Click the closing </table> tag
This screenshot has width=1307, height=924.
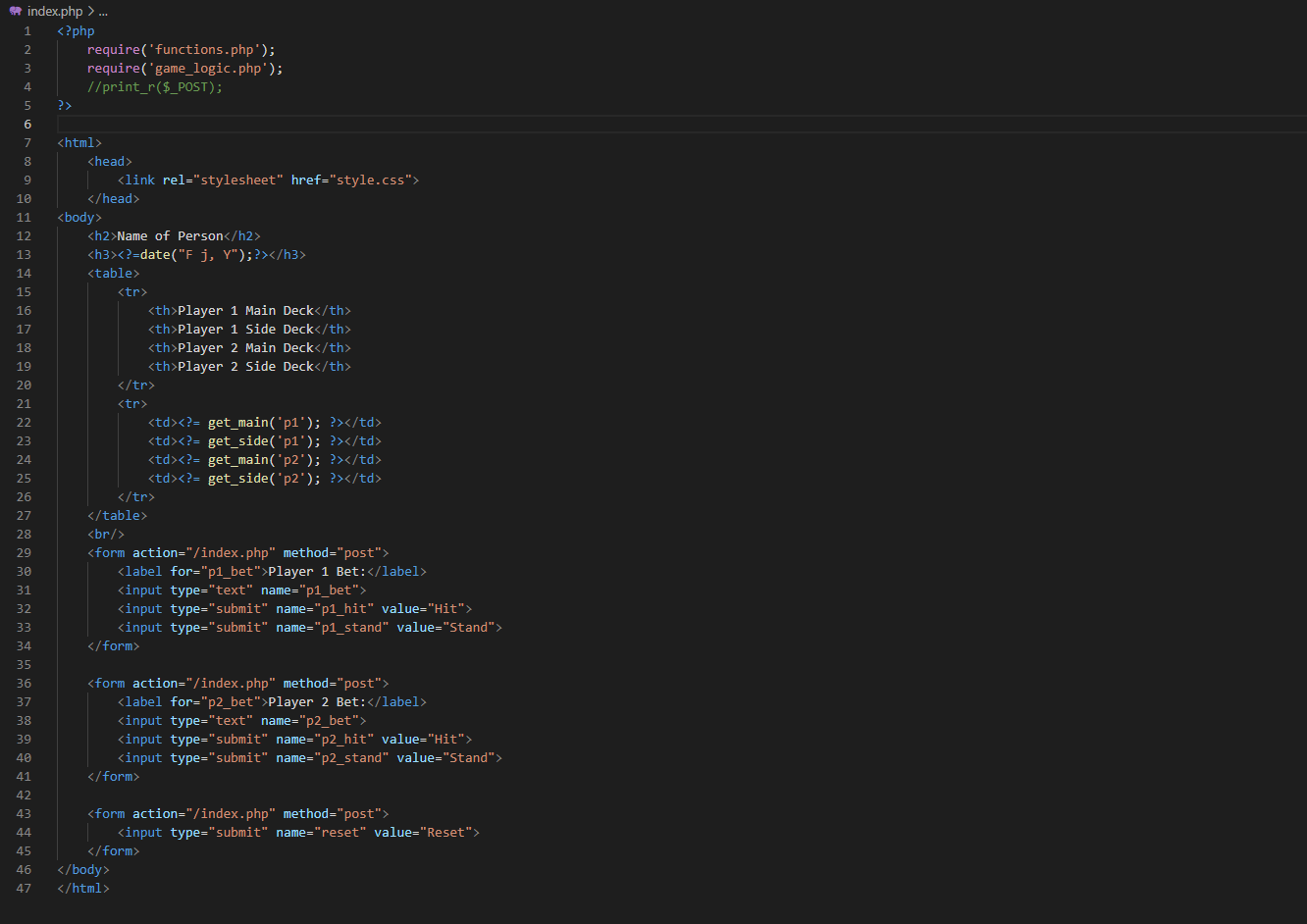pyautogui.click(x=118, y=515)
